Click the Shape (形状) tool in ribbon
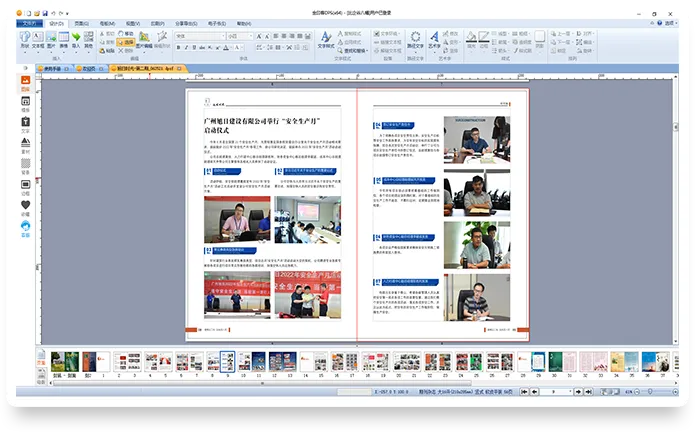The width and height of the screenshot is (695, 432). [x=24, y=39]
